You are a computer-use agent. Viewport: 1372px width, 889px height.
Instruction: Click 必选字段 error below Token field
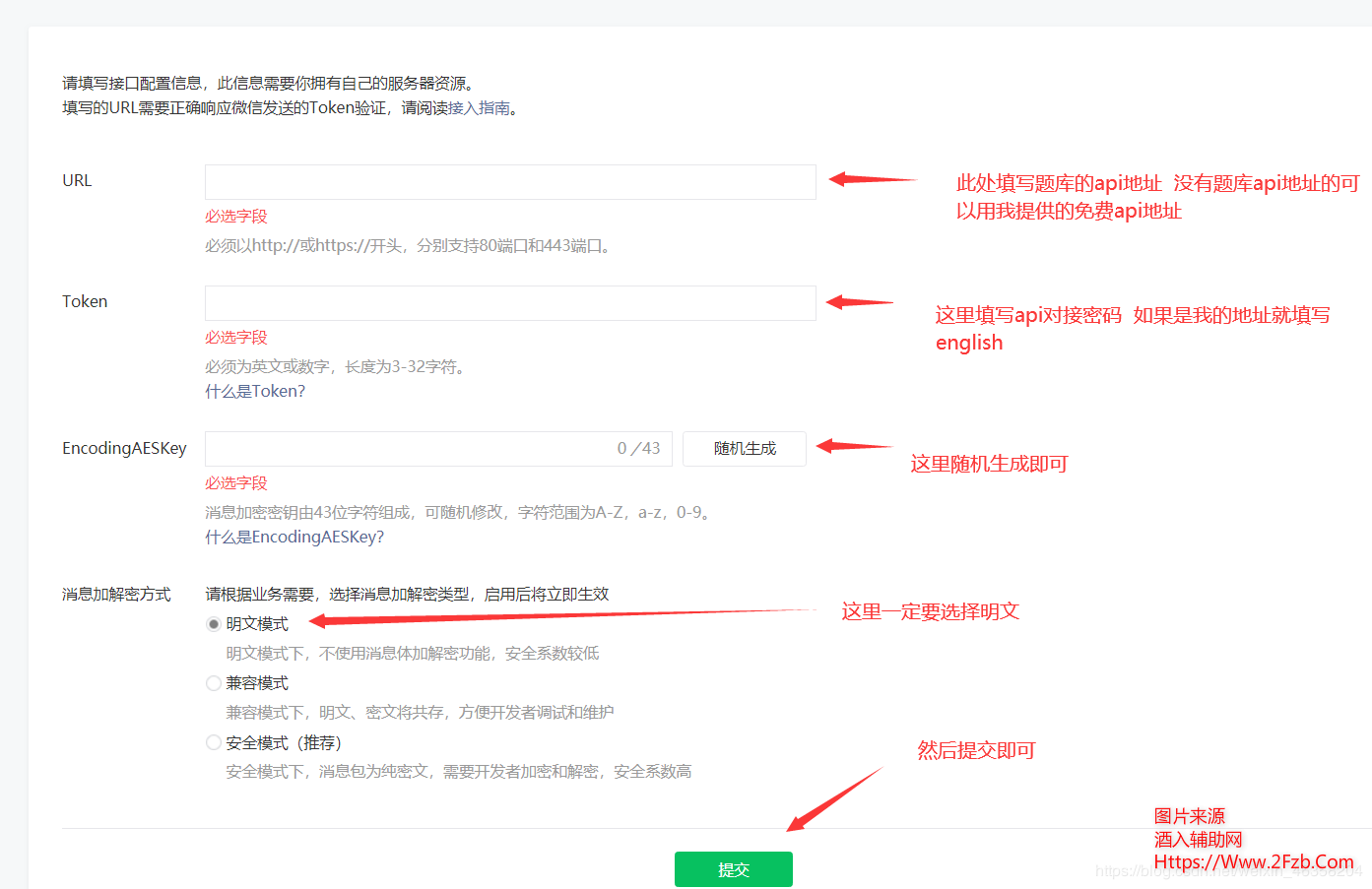click(236, 338)
